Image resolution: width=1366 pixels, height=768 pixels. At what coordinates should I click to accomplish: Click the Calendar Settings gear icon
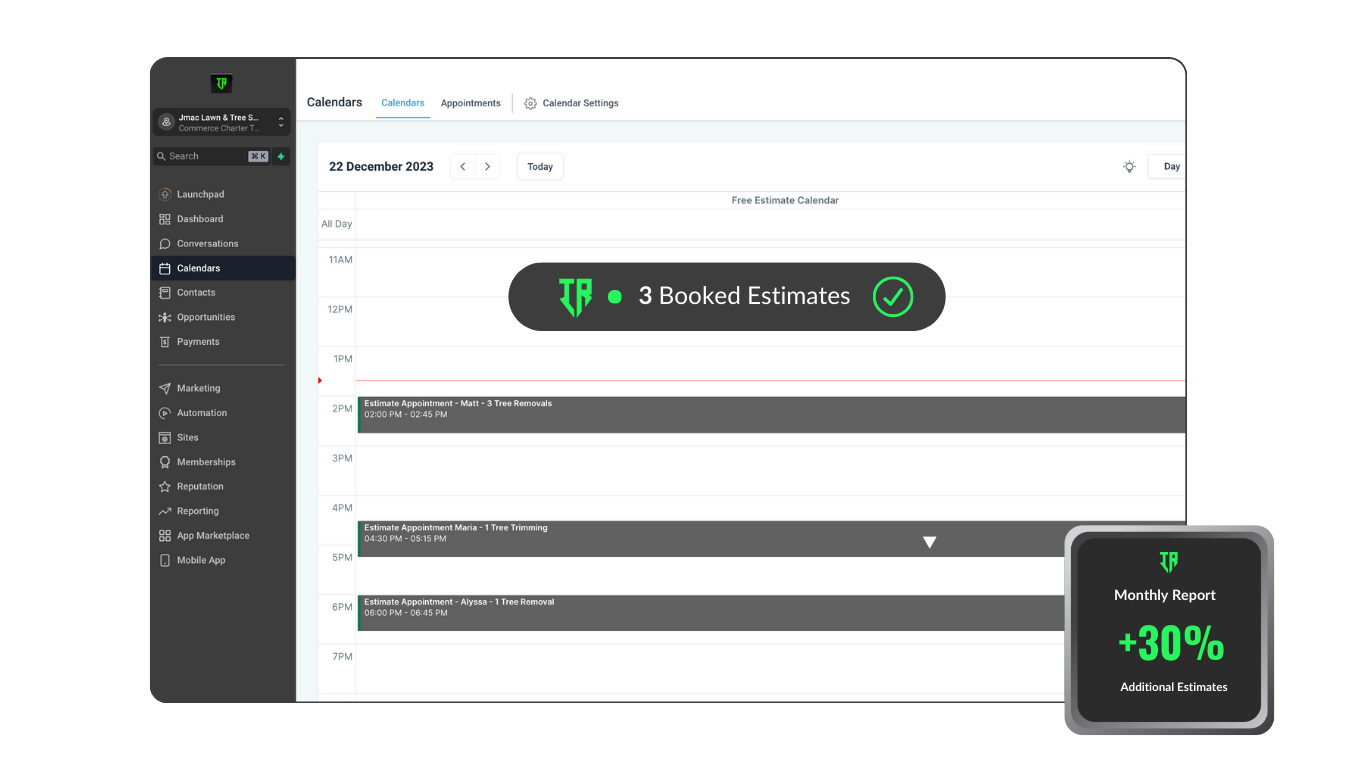(531, 103)
